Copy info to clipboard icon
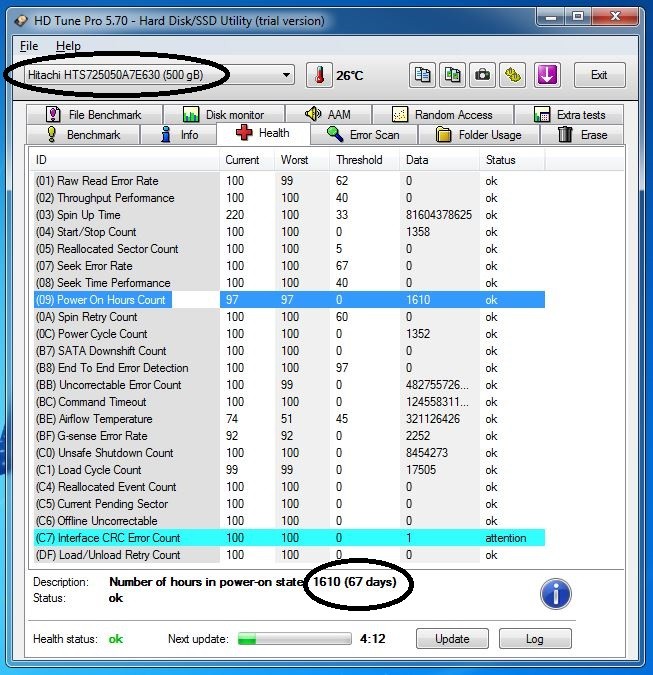Image resolution: width=653 pixels, height=675 pixels. tap(422, 75)
